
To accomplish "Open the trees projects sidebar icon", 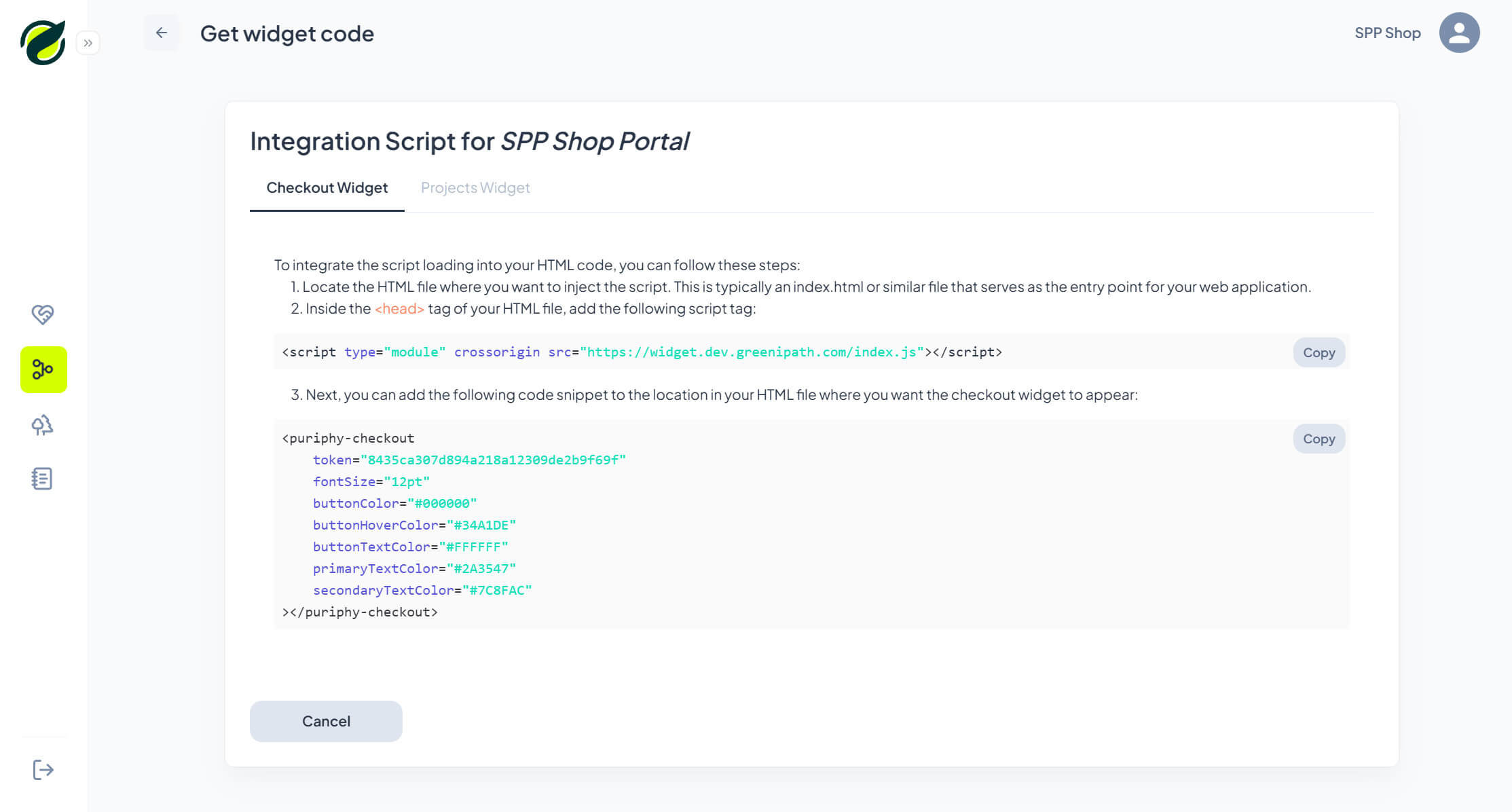I will coord(43,425).
